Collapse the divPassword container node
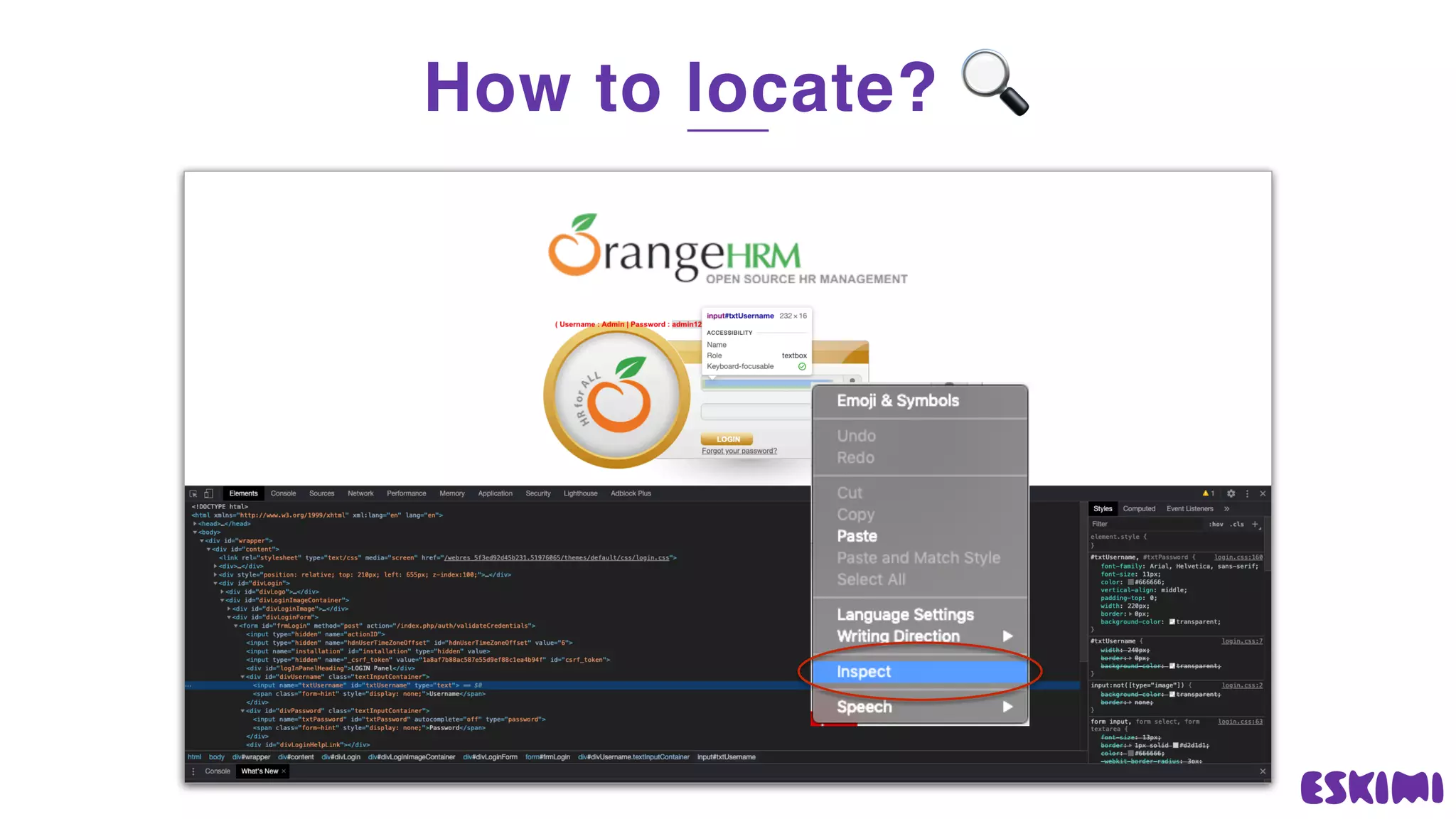The width and height of the screenshot is (1456, 819). tap(242, 711)
